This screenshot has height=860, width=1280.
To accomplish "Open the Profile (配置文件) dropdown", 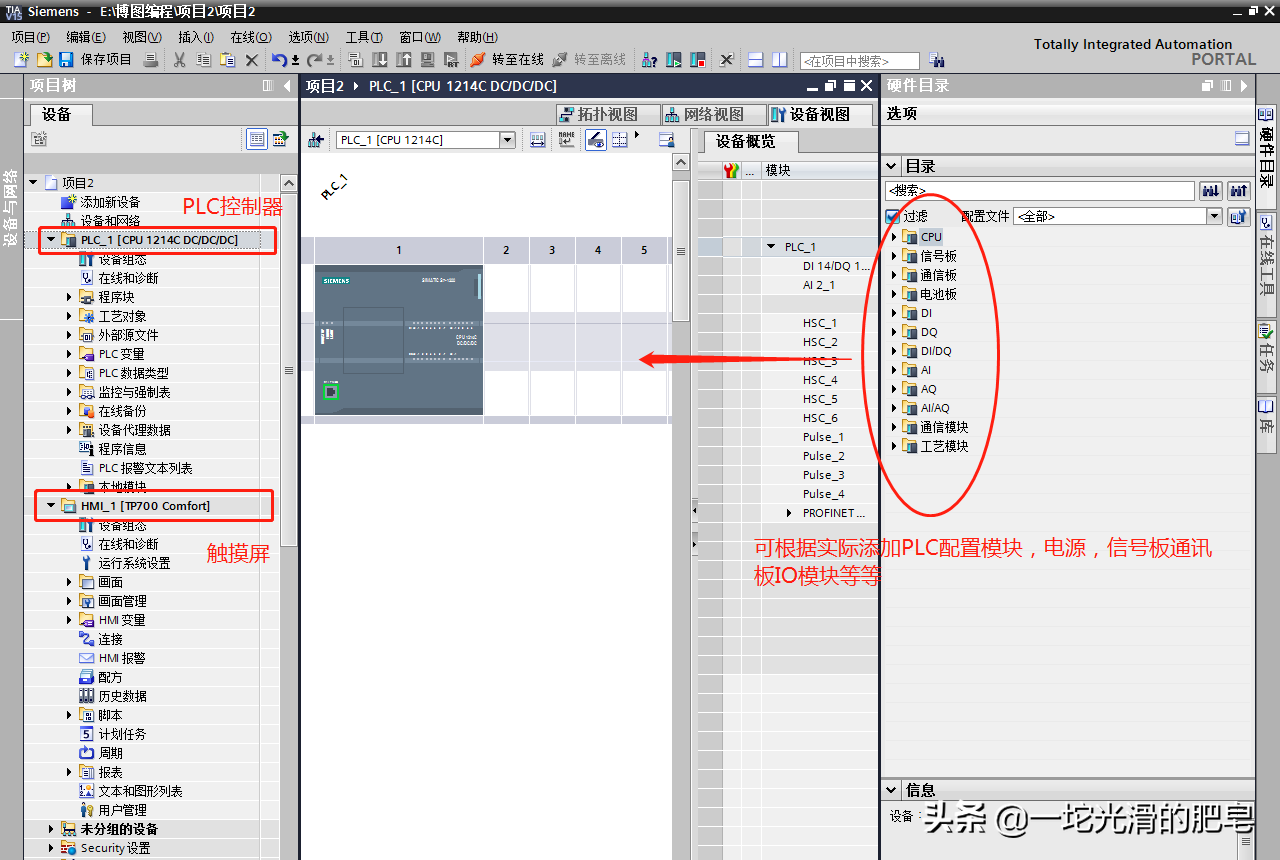I will [x=1214, y=216].
